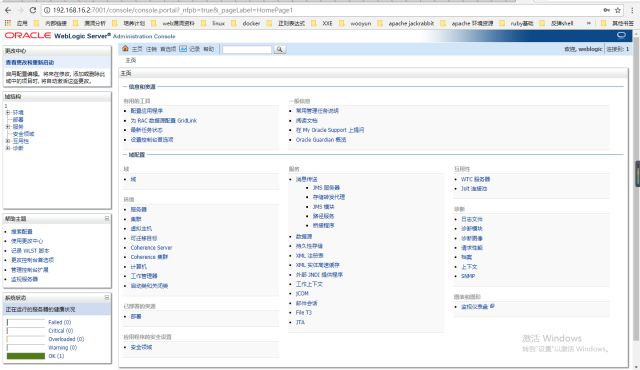Expand the 服务 node in domain tree
640x370 pixels.
(x=8, y=127)
